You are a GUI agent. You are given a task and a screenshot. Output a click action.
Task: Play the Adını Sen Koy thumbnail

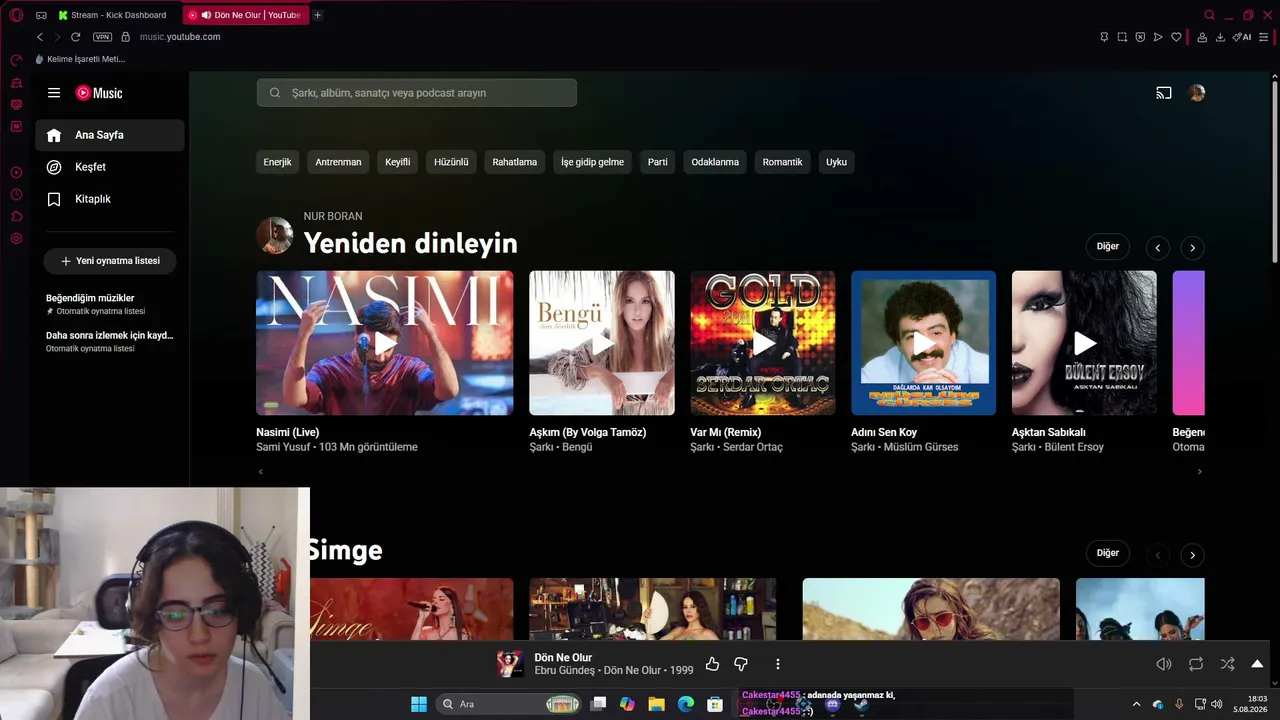coord(924,343)
